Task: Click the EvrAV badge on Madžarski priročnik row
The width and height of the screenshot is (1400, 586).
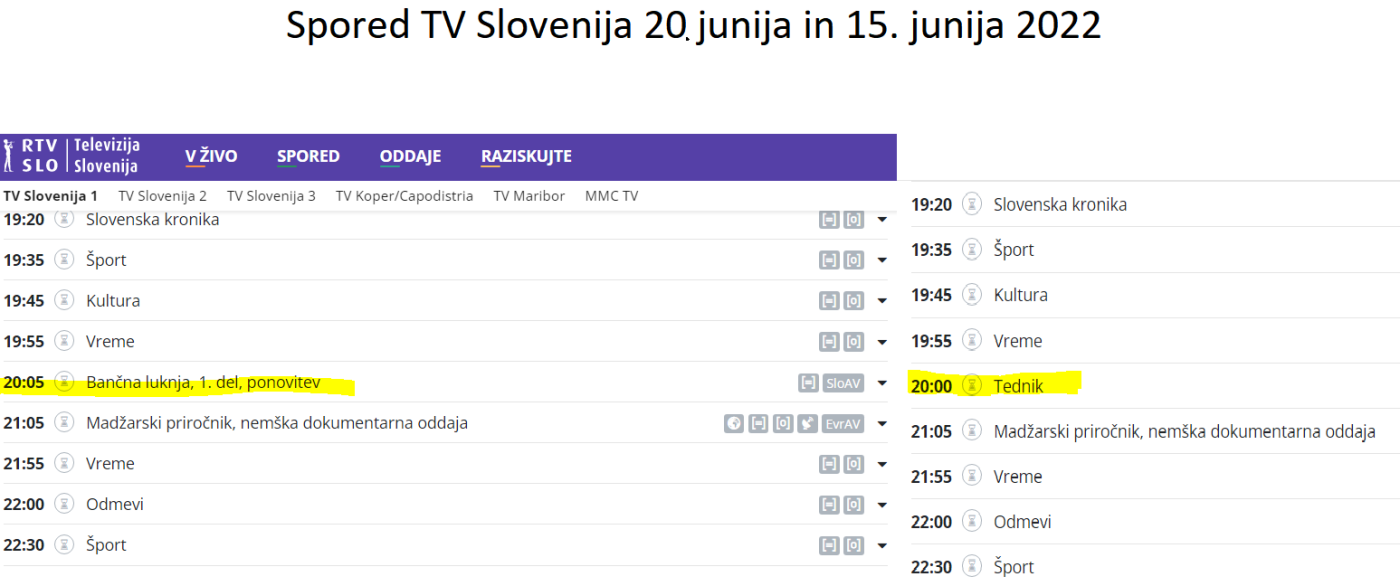Action: 843,424
